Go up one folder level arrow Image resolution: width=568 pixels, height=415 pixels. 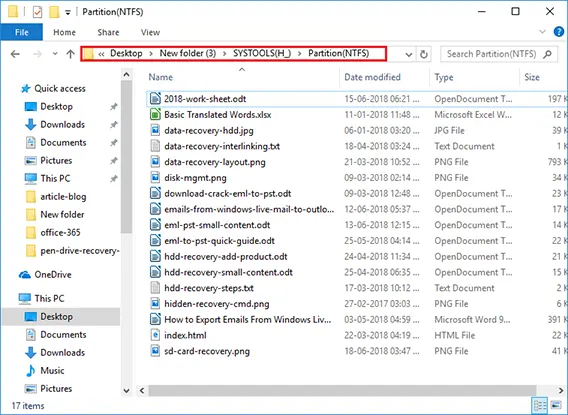(x=70, y=54)
